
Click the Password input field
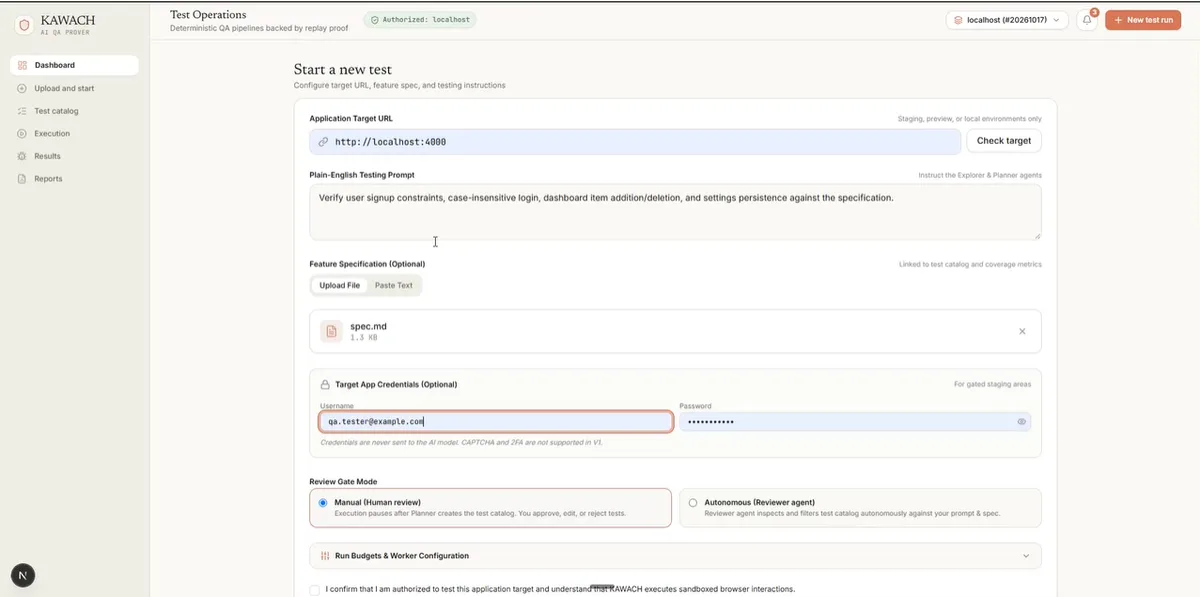pyautogui.click(x=855, y=422)
